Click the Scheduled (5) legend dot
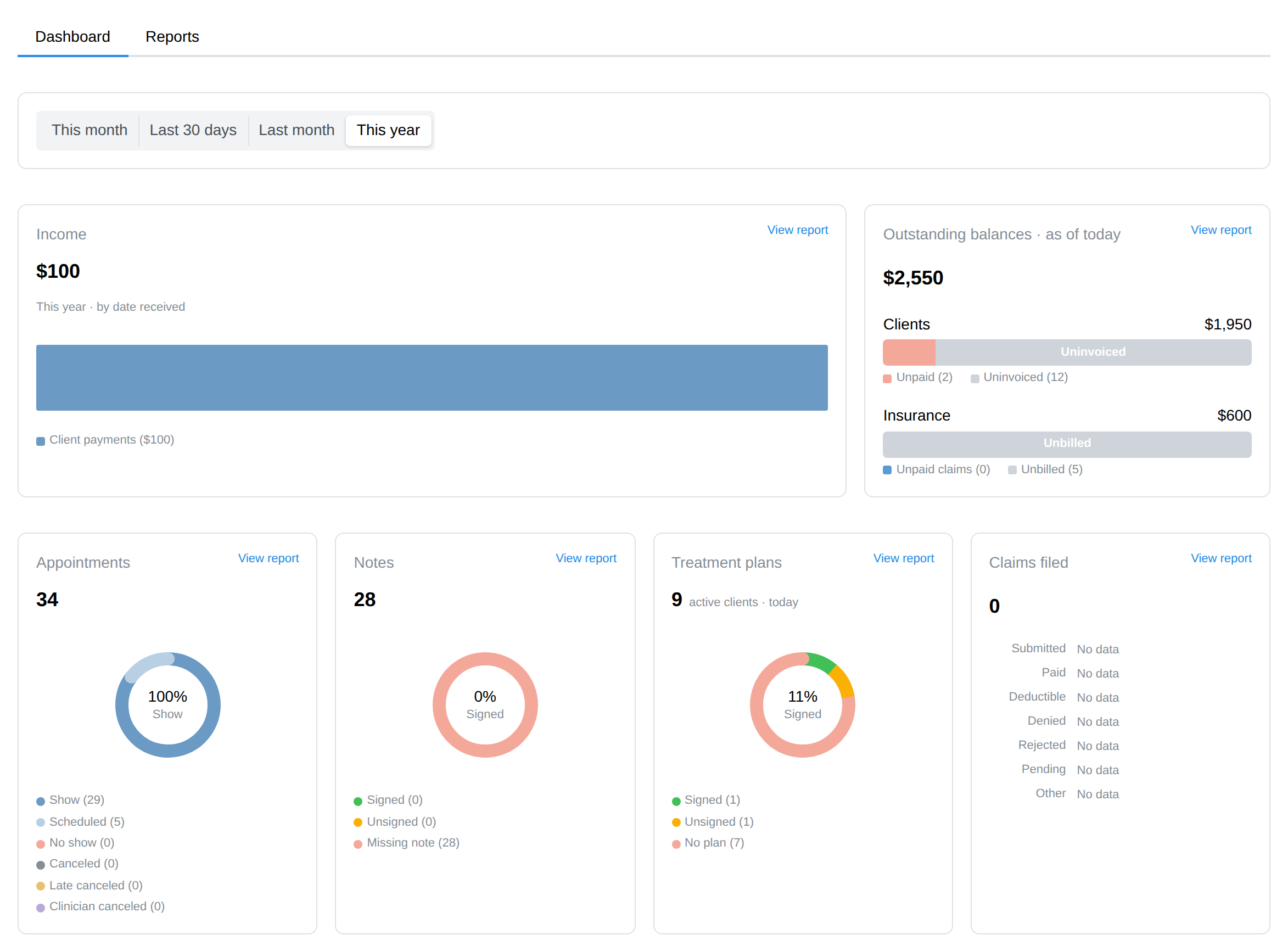1288x952 pixels. tap(40, 823)
